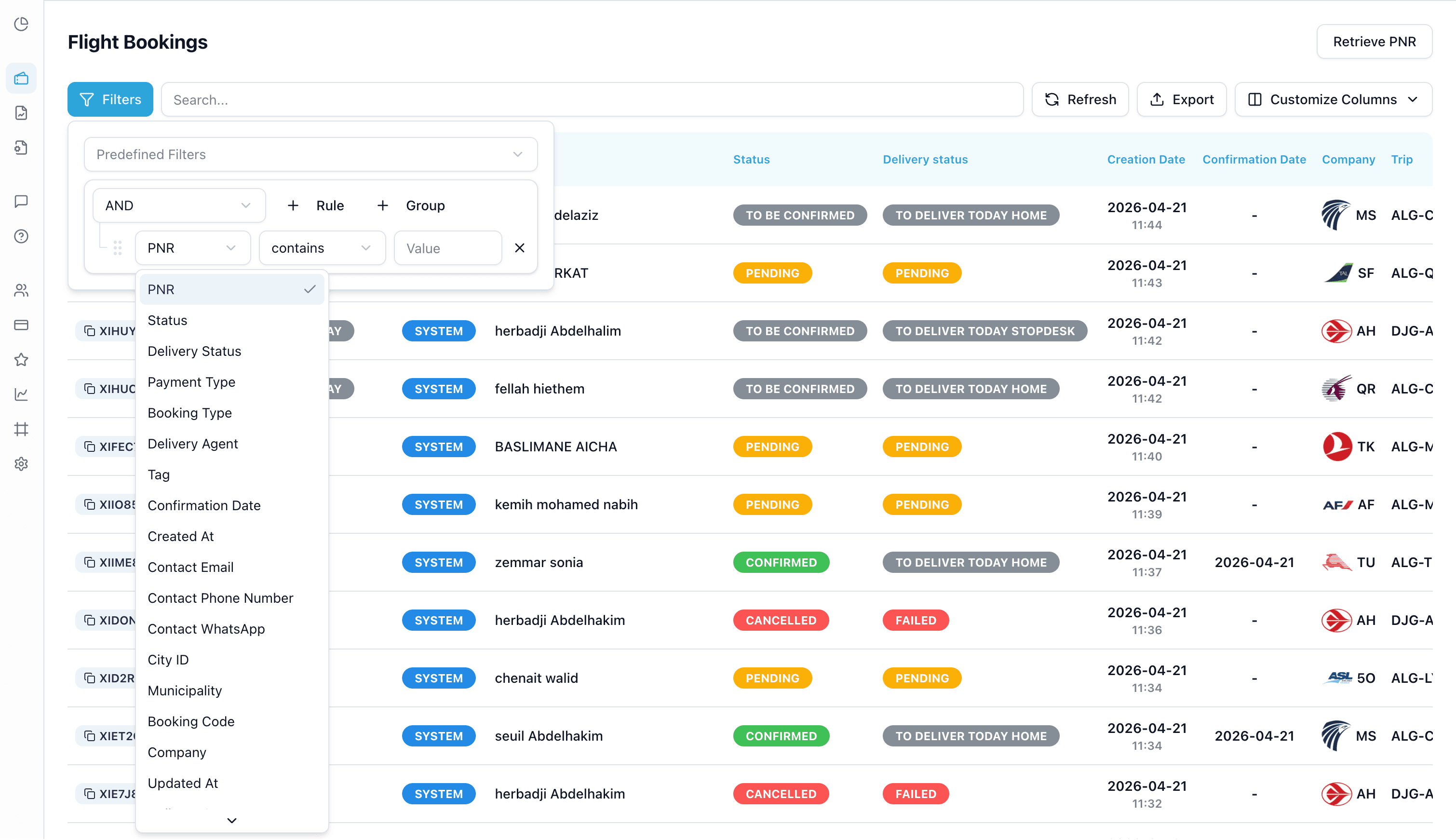Focus the Search bookings field
Viewport: 1456px width, 840px height.
point(592,100)
